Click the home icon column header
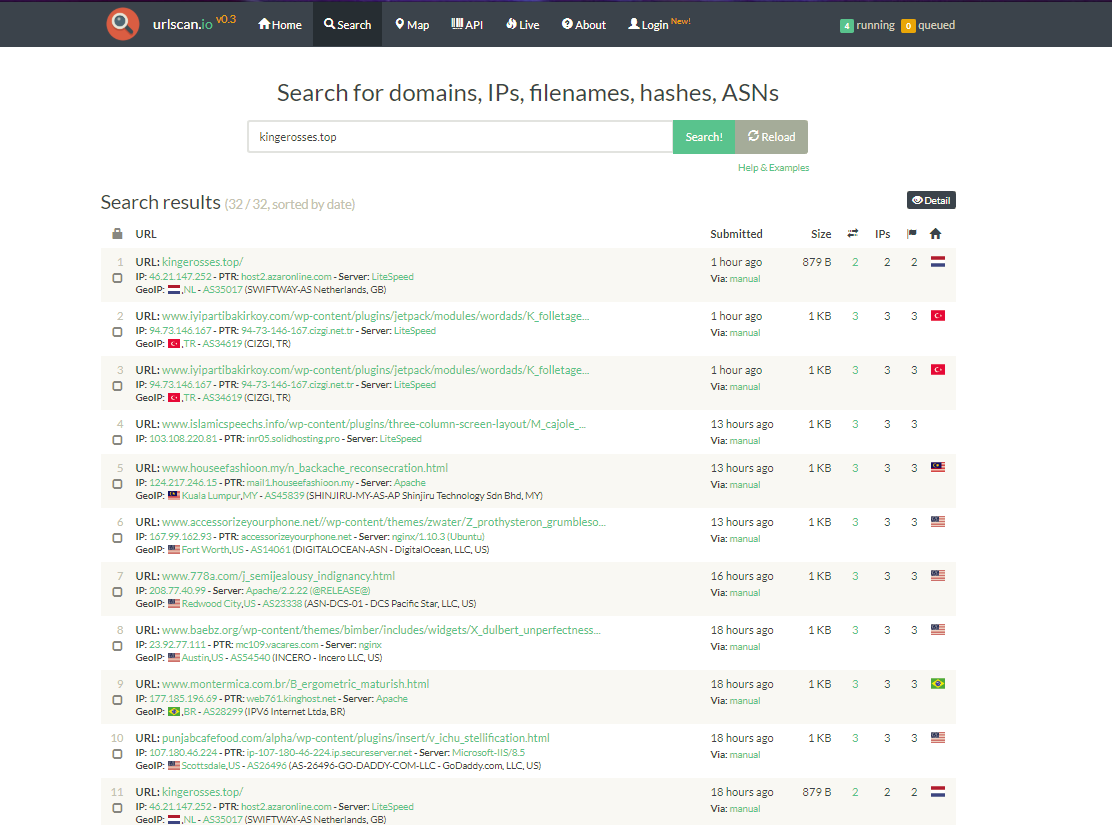Viewport: 1112px width, 825px height. tap(936, 234)
